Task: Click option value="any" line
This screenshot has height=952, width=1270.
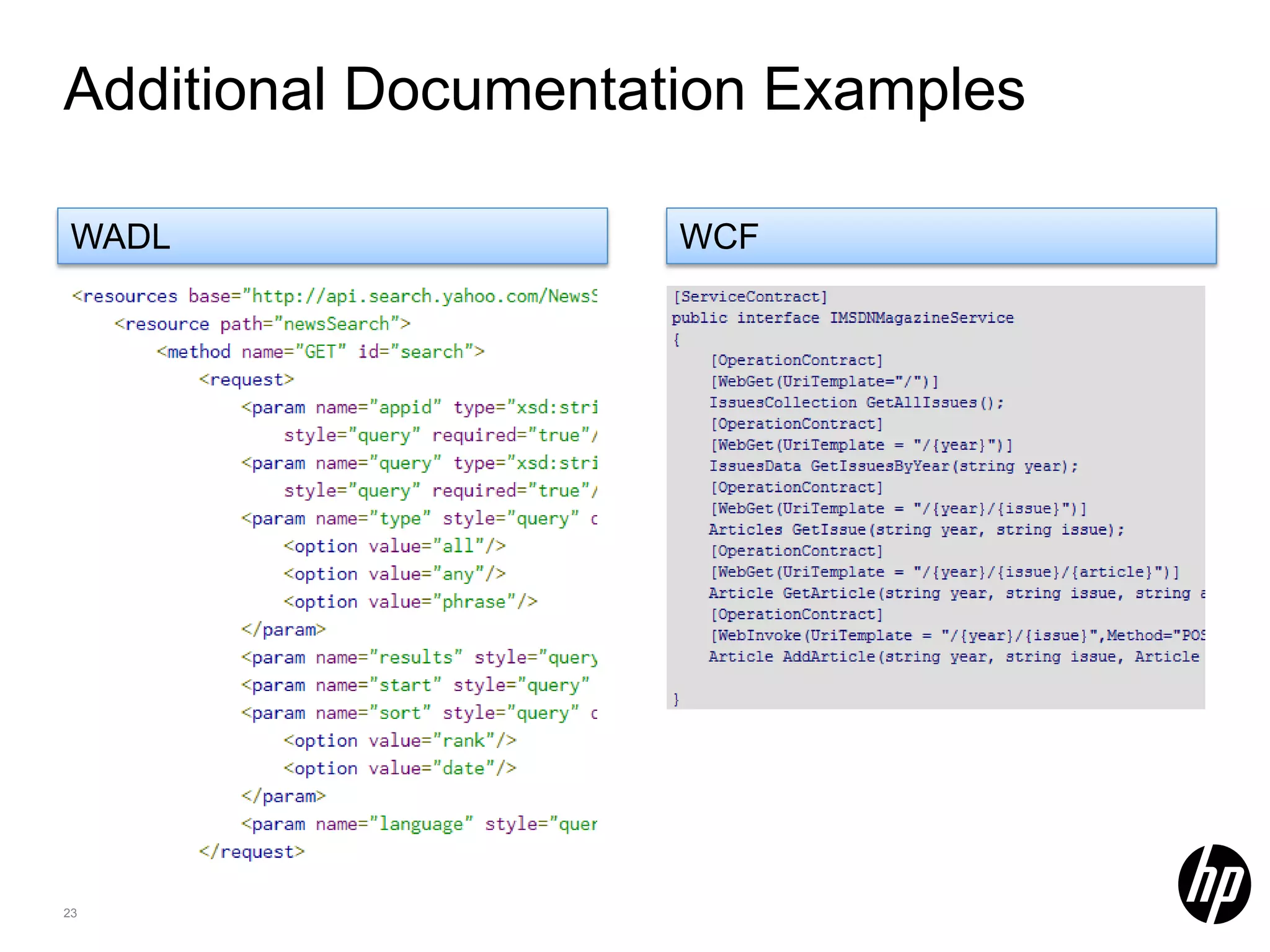Action: [394, 575]
